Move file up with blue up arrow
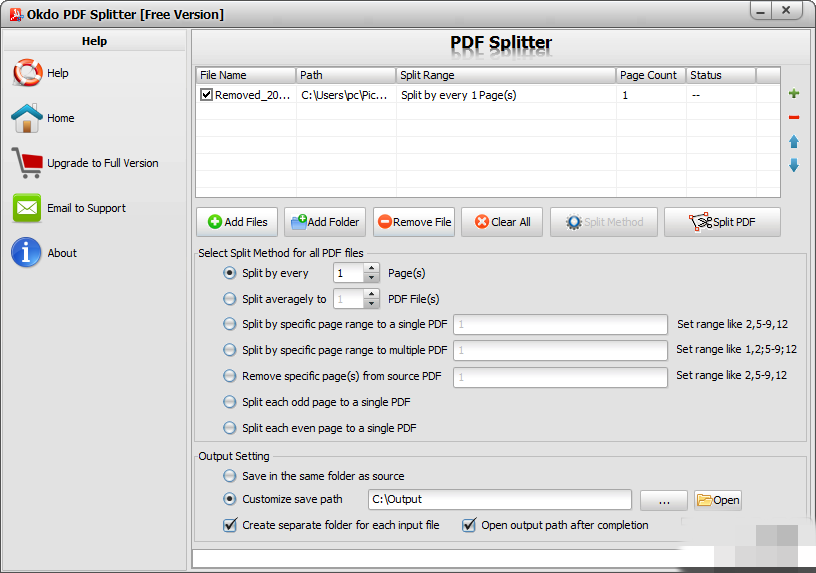The image size is (816, 573). 794,142
